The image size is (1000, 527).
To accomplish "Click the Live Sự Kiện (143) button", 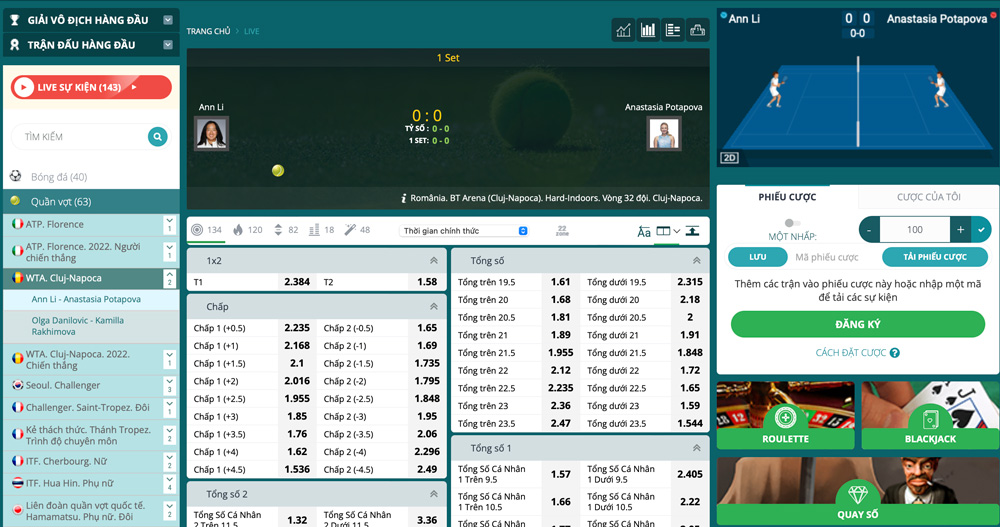I will (x=91, y=87).
